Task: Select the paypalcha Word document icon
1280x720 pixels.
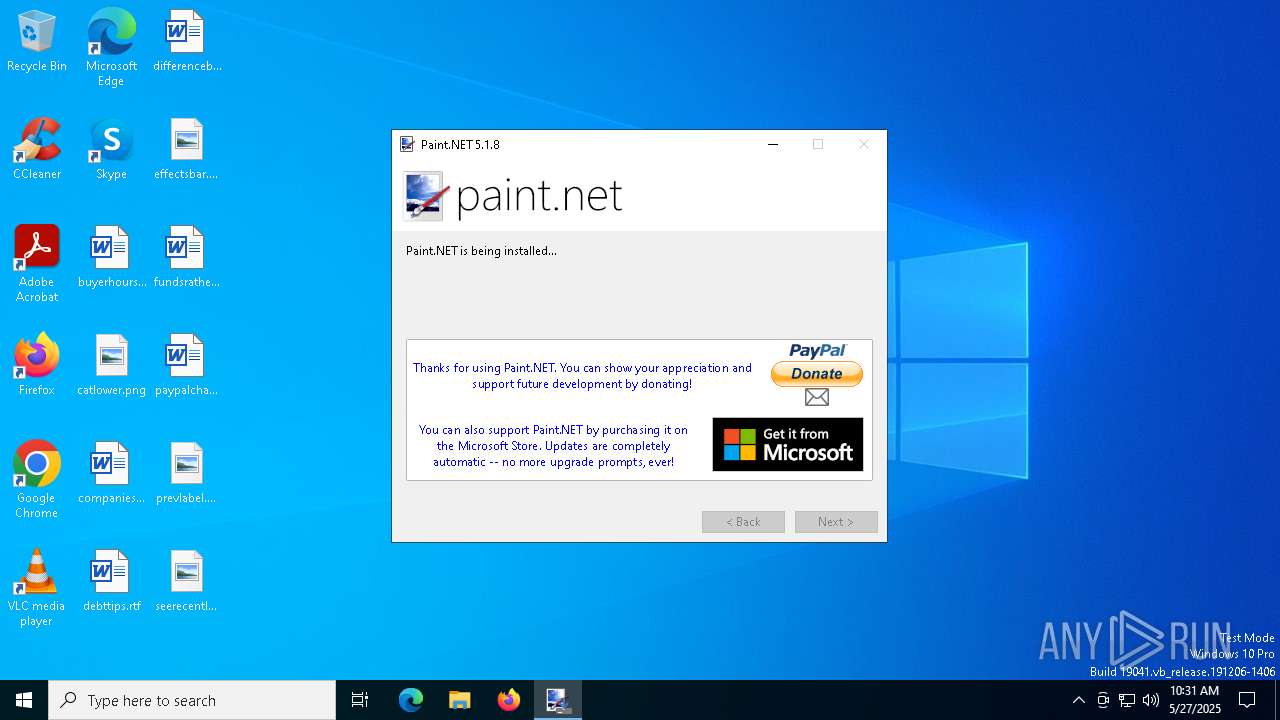Action: [x=187, y=366]
